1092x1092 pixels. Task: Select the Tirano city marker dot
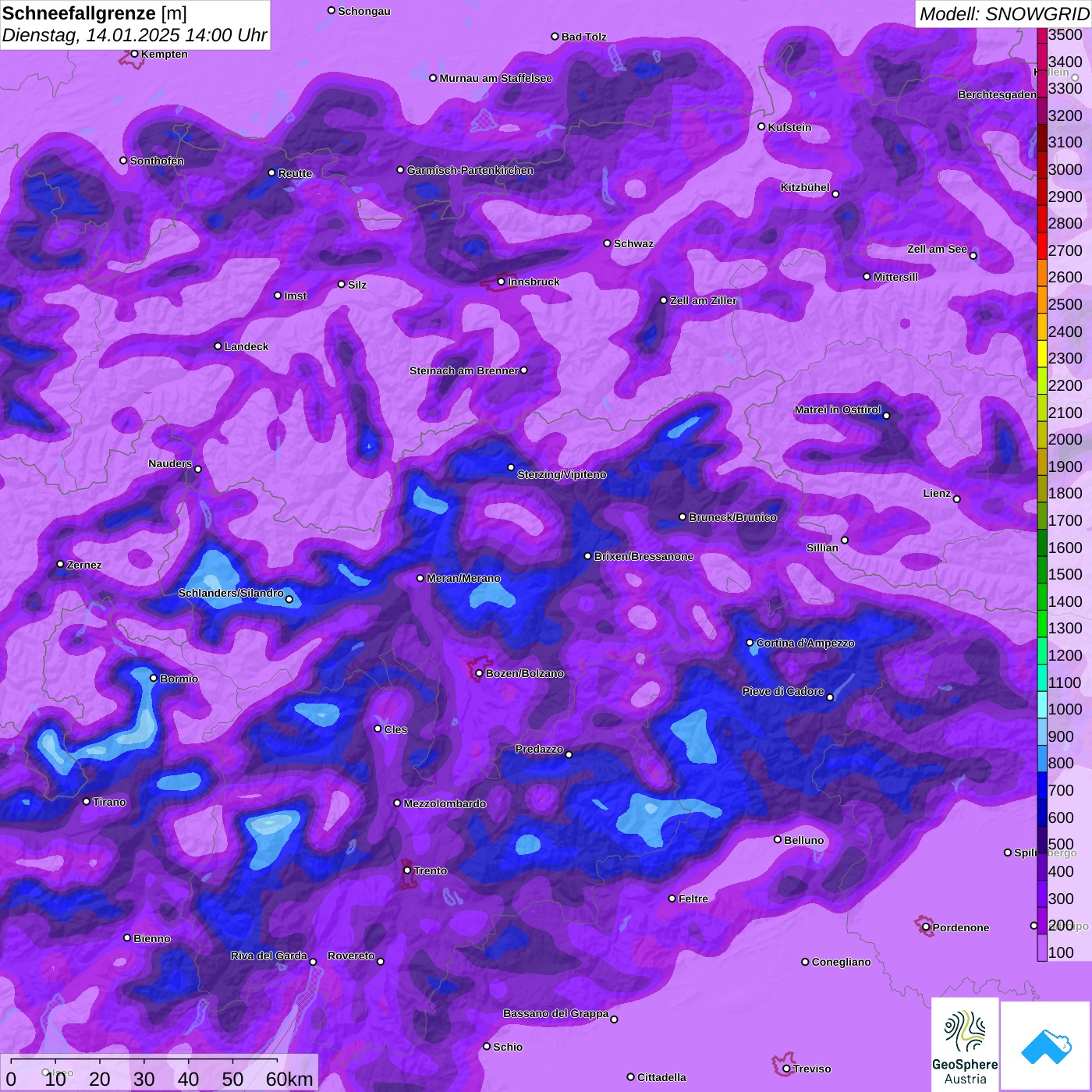[x=87, y=802]
